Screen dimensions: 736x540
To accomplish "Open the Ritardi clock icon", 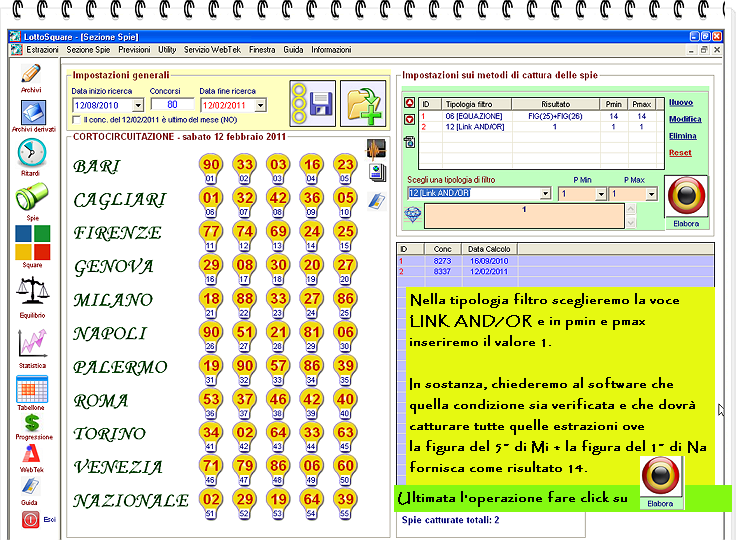I will coord(31,153).
